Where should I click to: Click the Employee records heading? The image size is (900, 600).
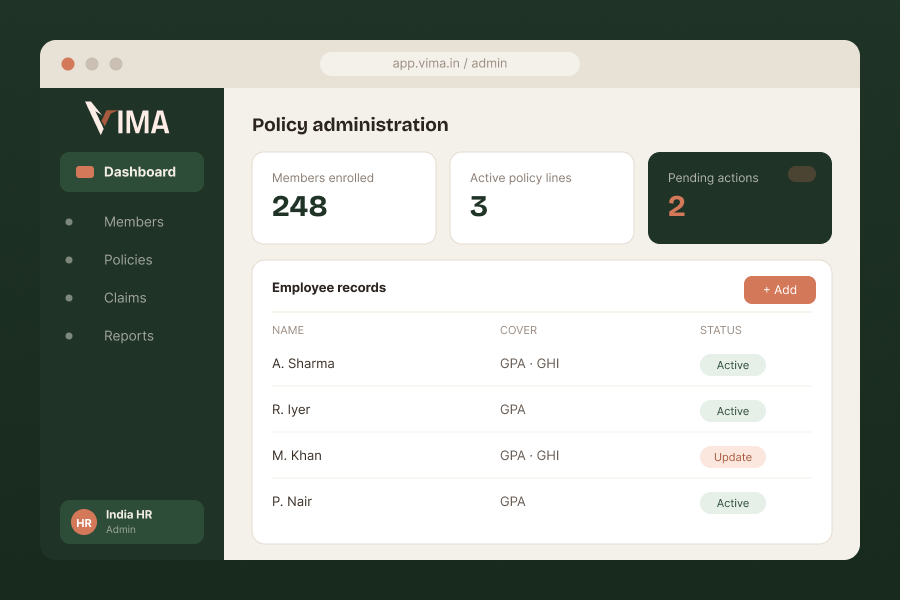click(x=329, y=288)
